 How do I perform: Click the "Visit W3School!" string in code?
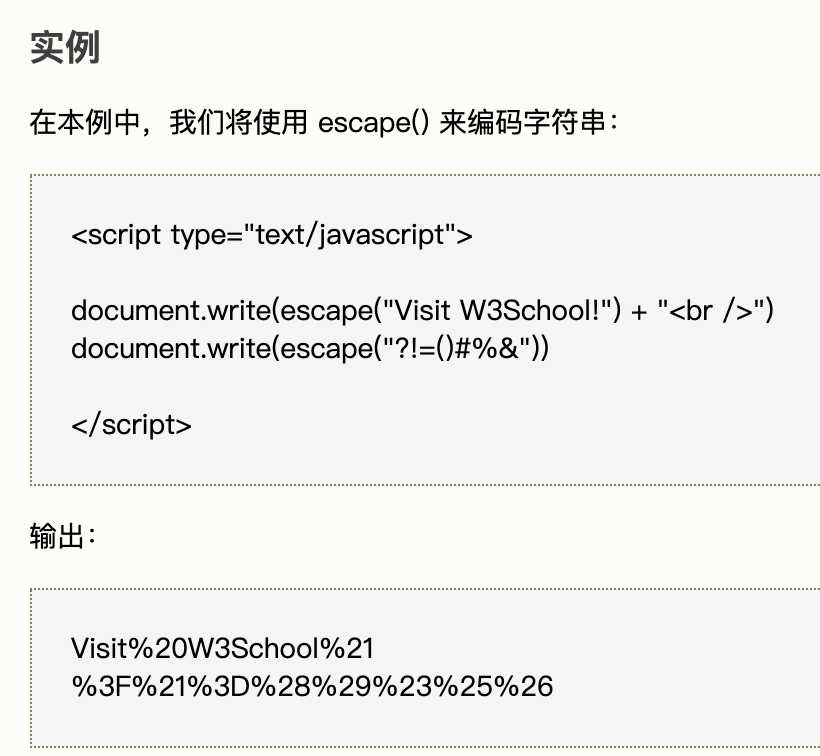tap(497, 311)
